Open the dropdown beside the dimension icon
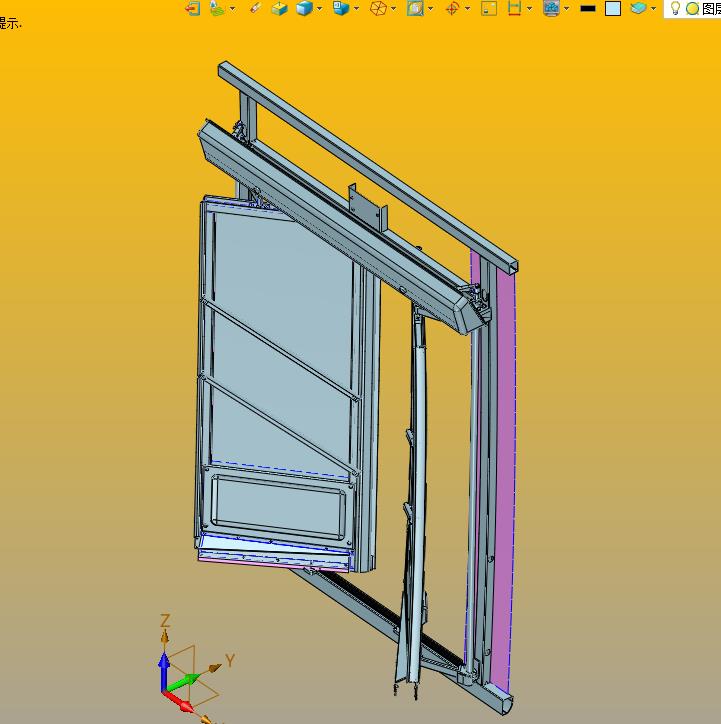721x724 pixels. 529,8
